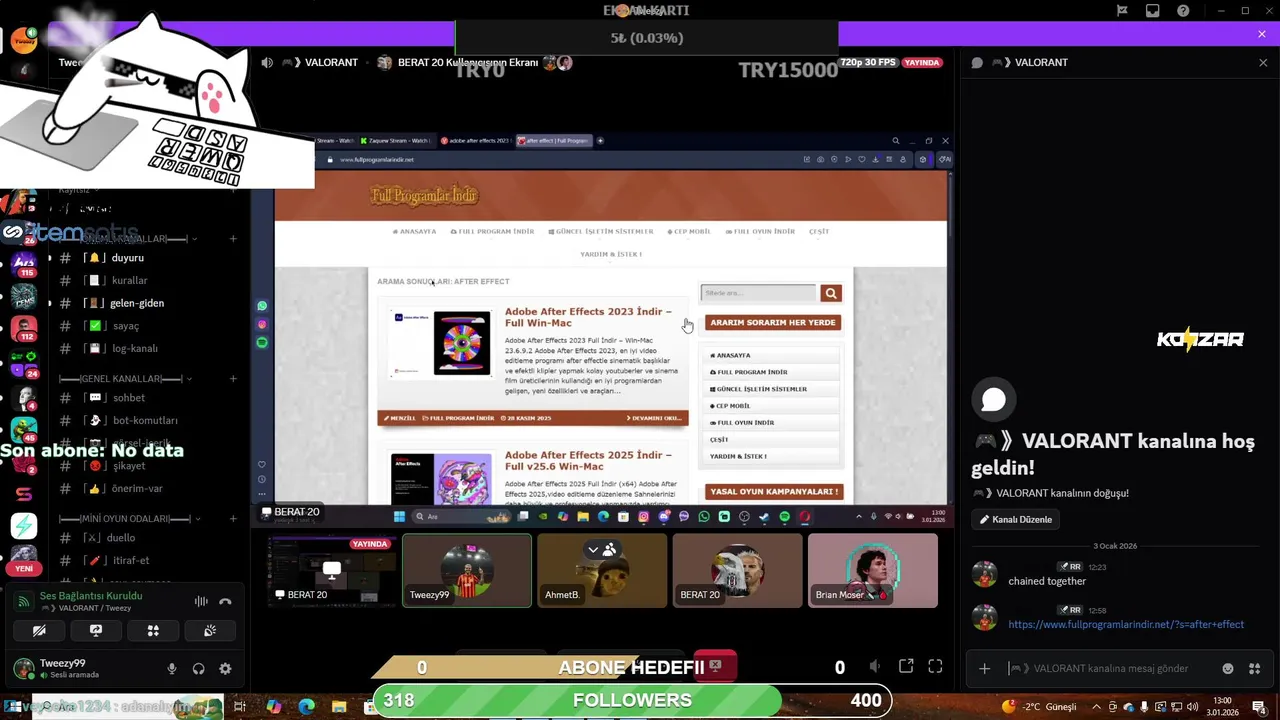Open Discord user settings gear
The image size is (1280, 720).
pyautogui.click(x=225, y=669)
